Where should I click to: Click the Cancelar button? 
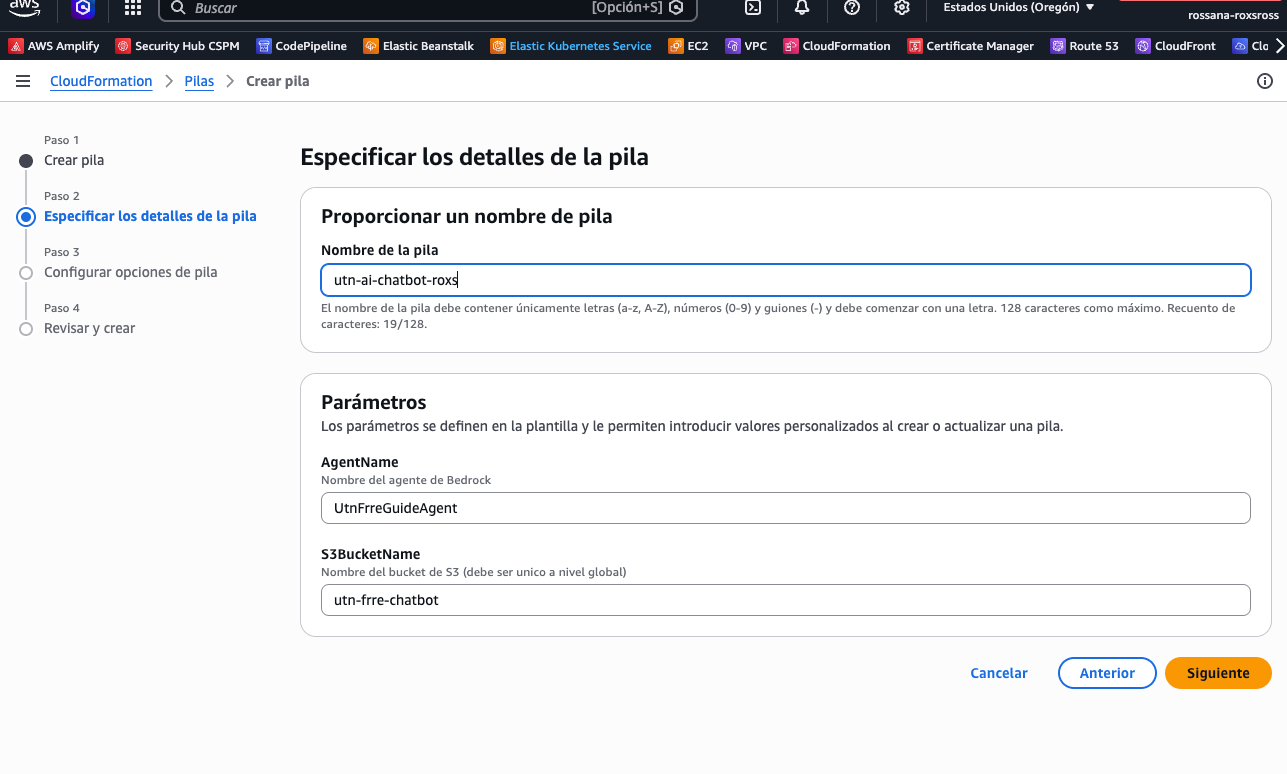point(999,673)
